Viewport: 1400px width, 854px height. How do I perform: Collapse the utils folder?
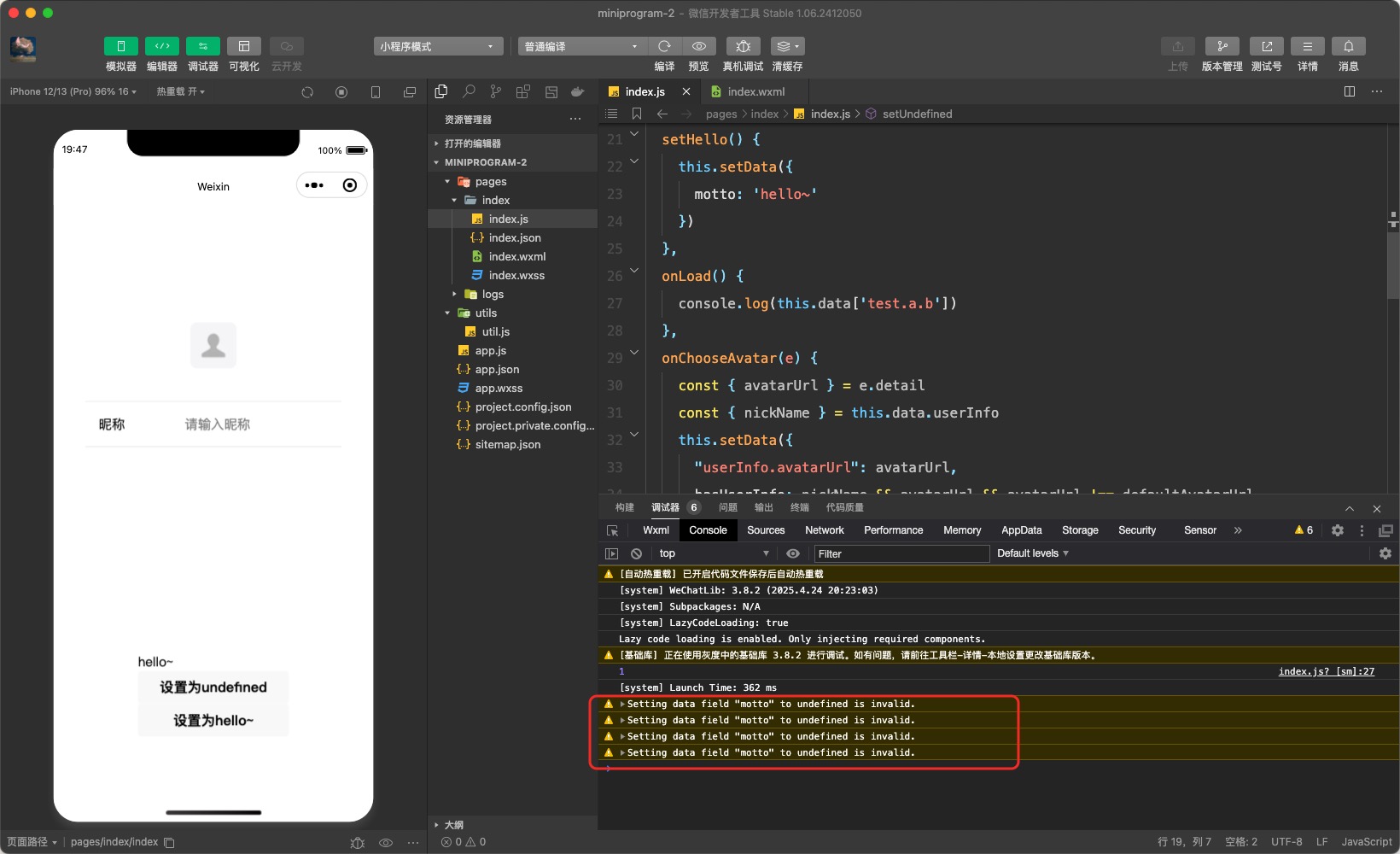tap(512, 313)
